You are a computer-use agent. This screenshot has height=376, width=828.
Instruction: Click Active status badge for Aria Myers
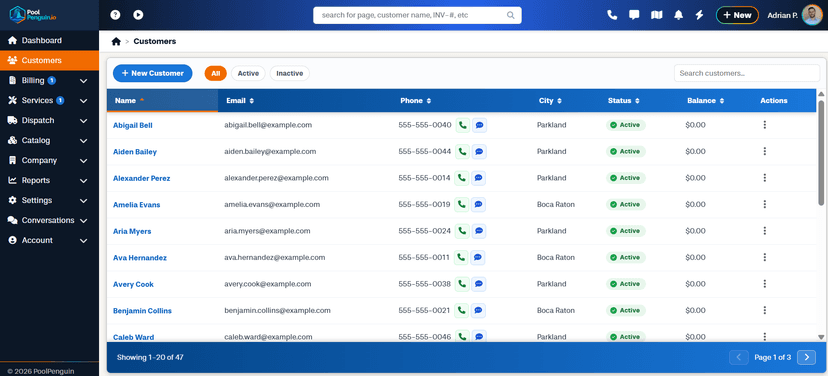tap(625, 231)
